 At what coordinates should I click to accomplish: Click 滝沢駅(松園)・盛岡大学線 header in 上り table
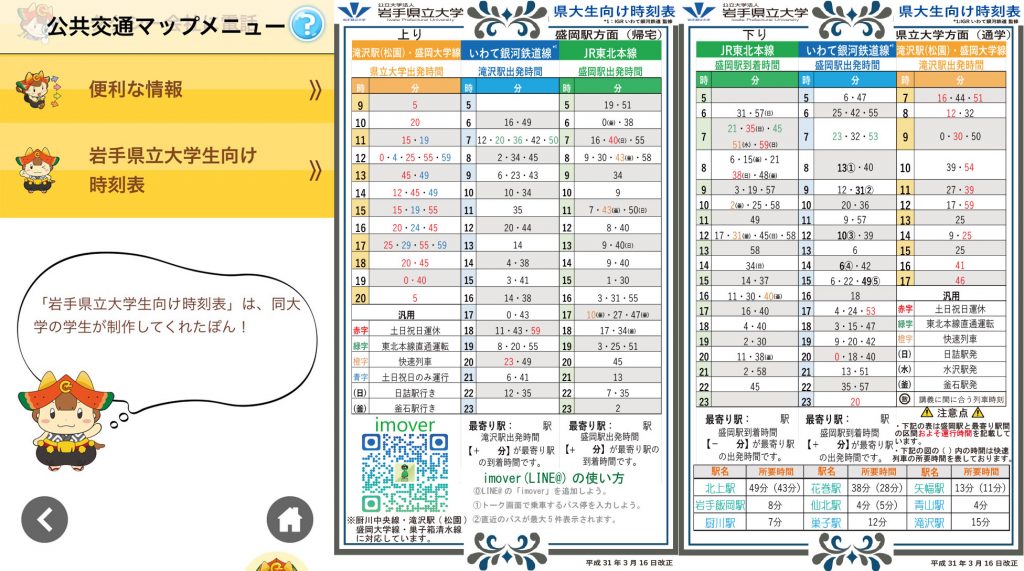[x=406, y=52]
